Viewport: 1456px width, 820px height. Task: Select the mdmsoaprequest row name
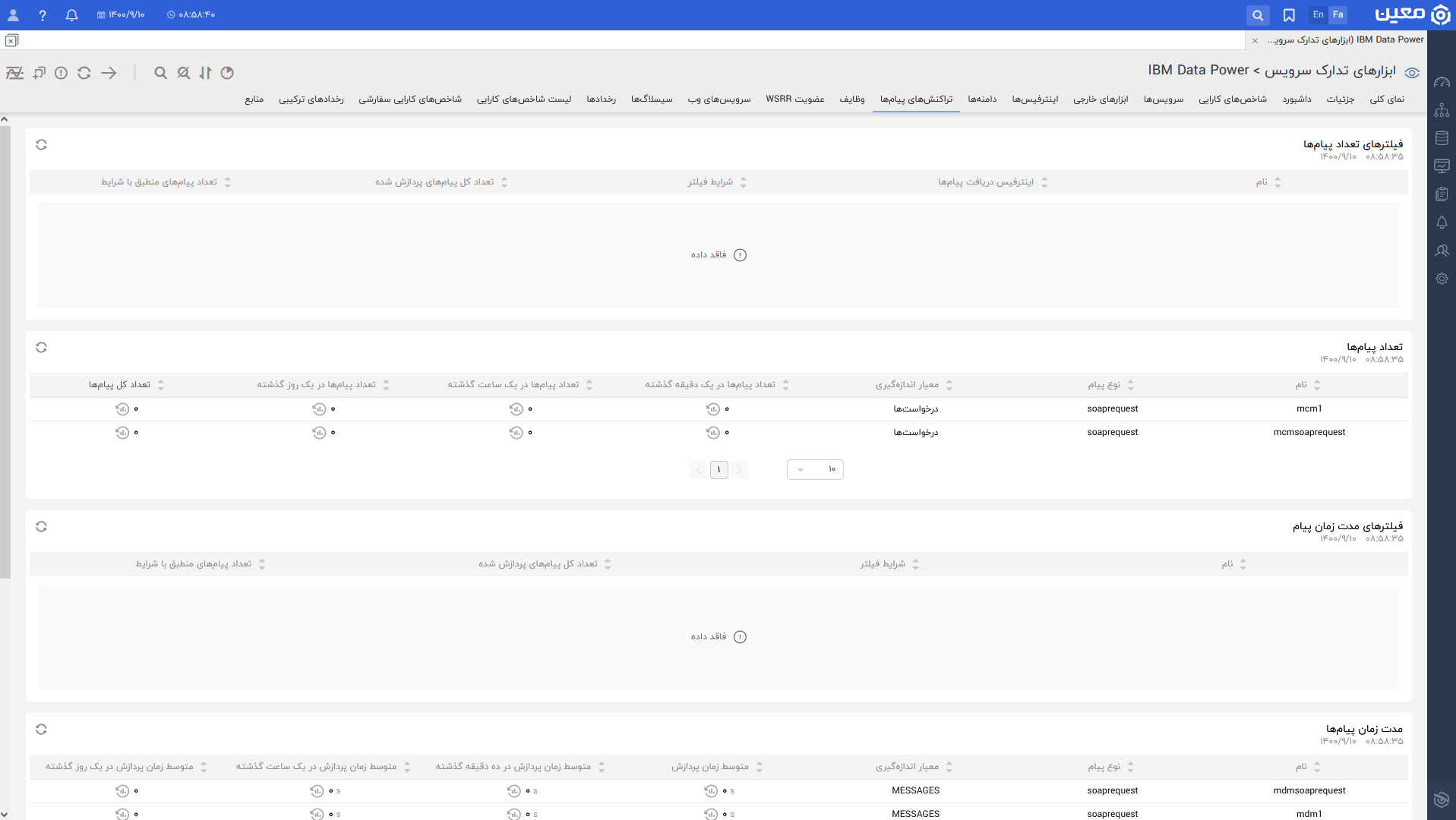(x=1309, y=790)
